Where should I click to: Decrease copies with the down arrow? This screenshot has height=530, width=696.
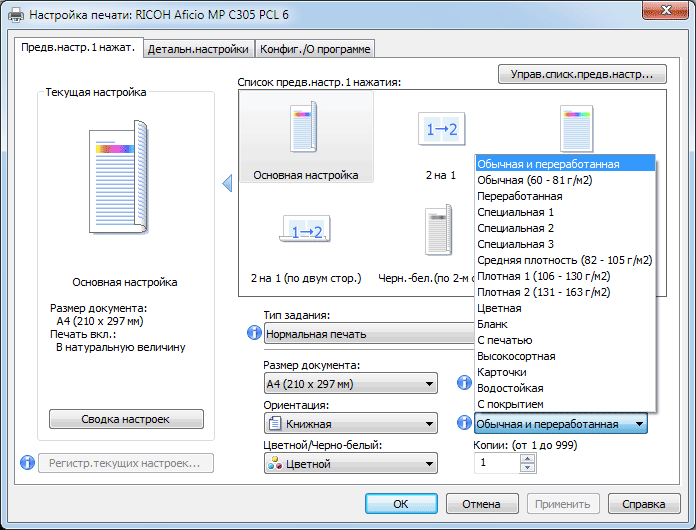527,467
